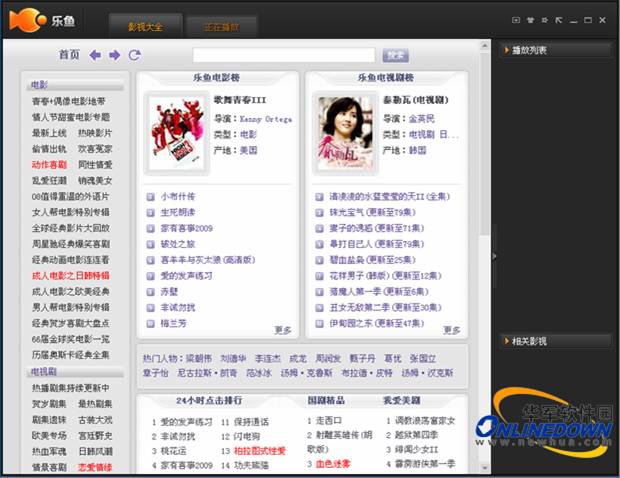The image size is (620, 478).
Task: Open movie link 非诚勿扰 in movie chart
Action: [178, 308]
